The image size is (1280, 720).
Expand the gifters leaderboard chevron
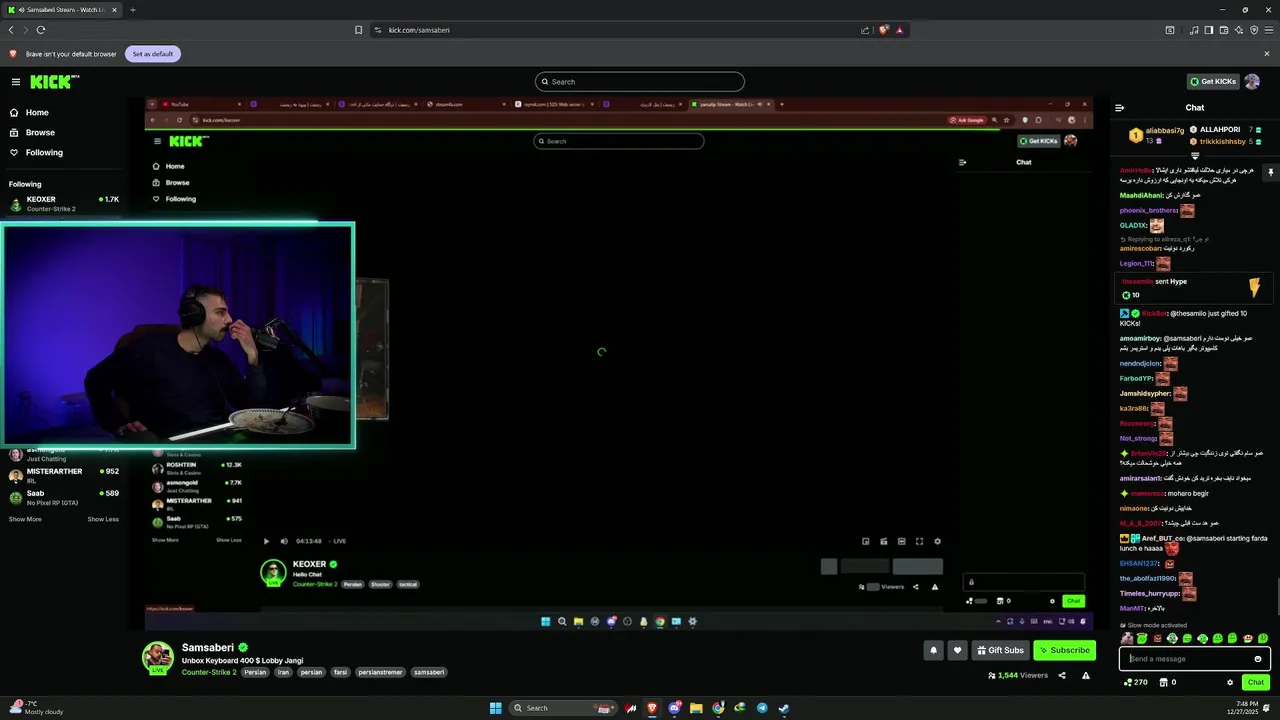point(1195,156)
